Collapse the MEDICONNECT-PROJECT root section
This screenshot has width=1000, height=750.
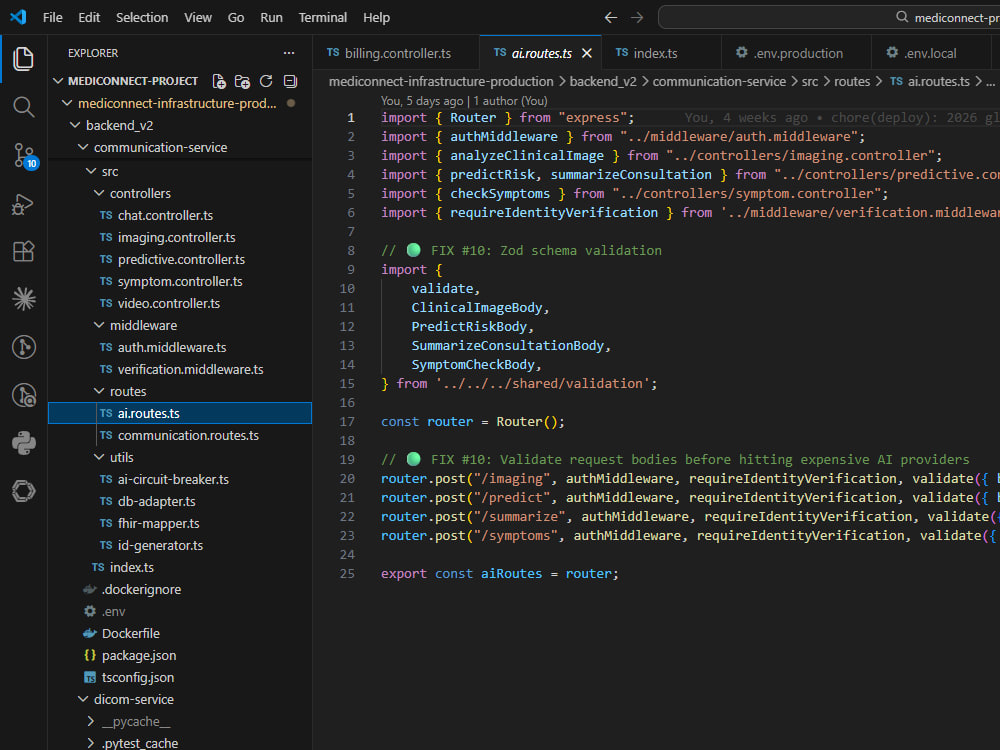58,81
